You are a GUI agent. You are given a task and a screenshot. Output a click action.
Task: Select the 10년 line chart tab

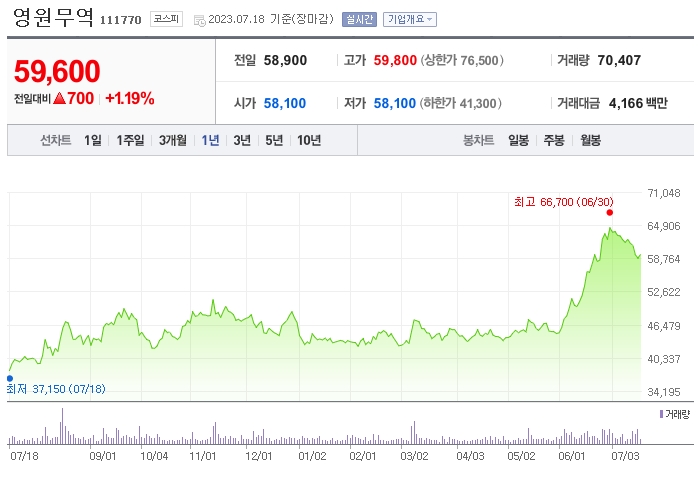click(309, 140)
